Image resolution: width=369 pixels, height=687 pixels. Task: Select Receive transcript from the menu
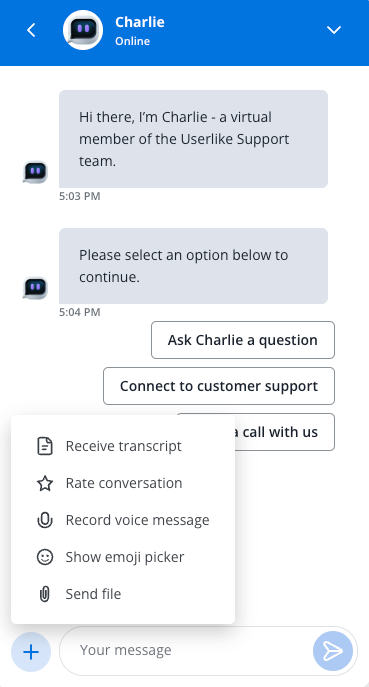coord(123,446)
